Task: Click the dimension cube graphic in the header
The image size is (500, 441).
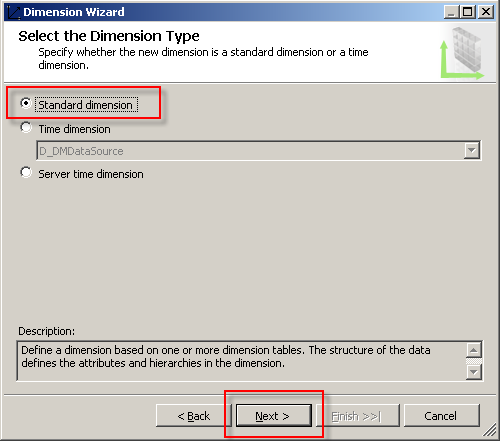Action: pyautogui.click(x=463, y=53)
